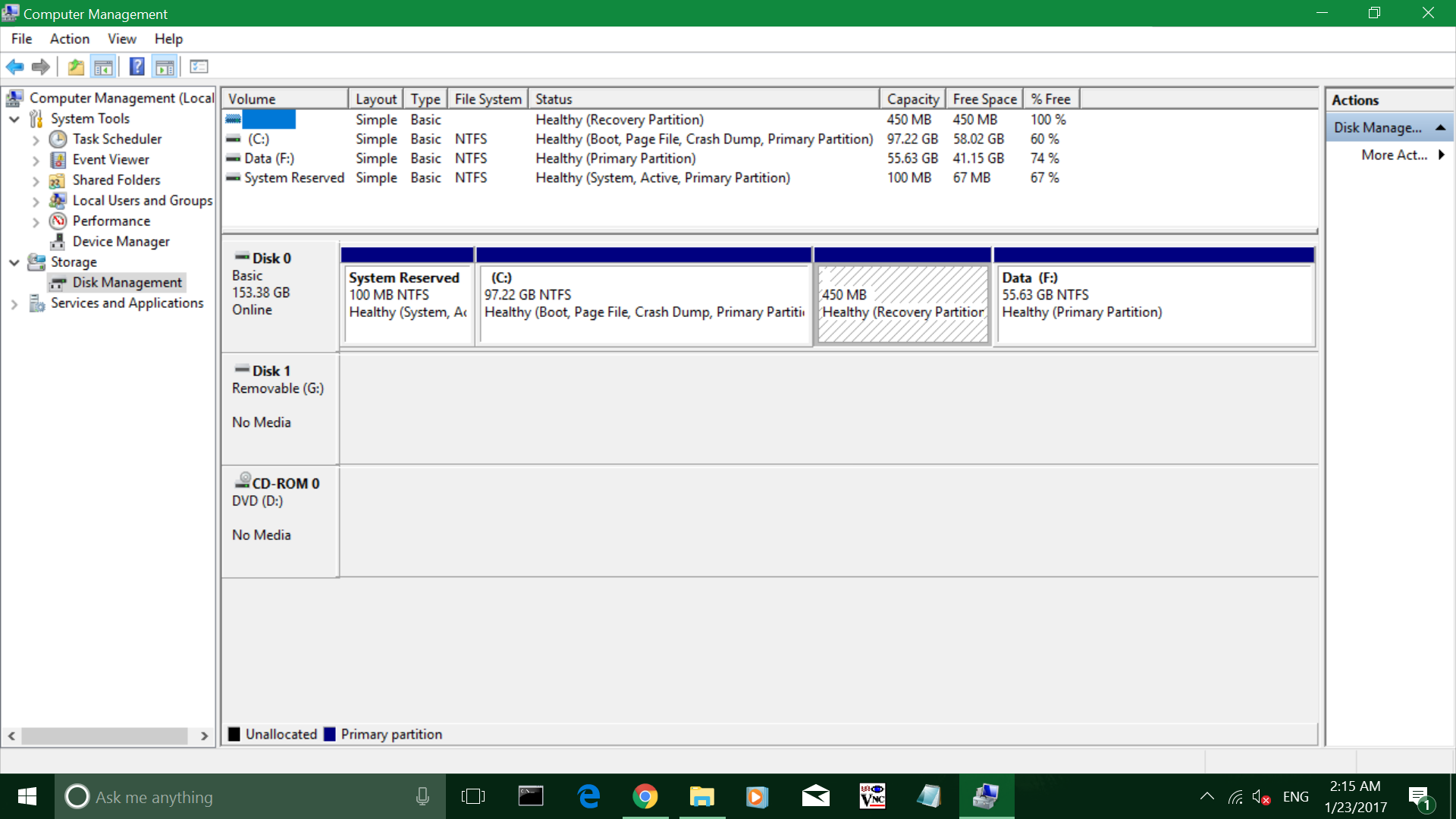Click the blue Primary partition legend swatch
1456x819 pixels.
(x=330, y=734)
